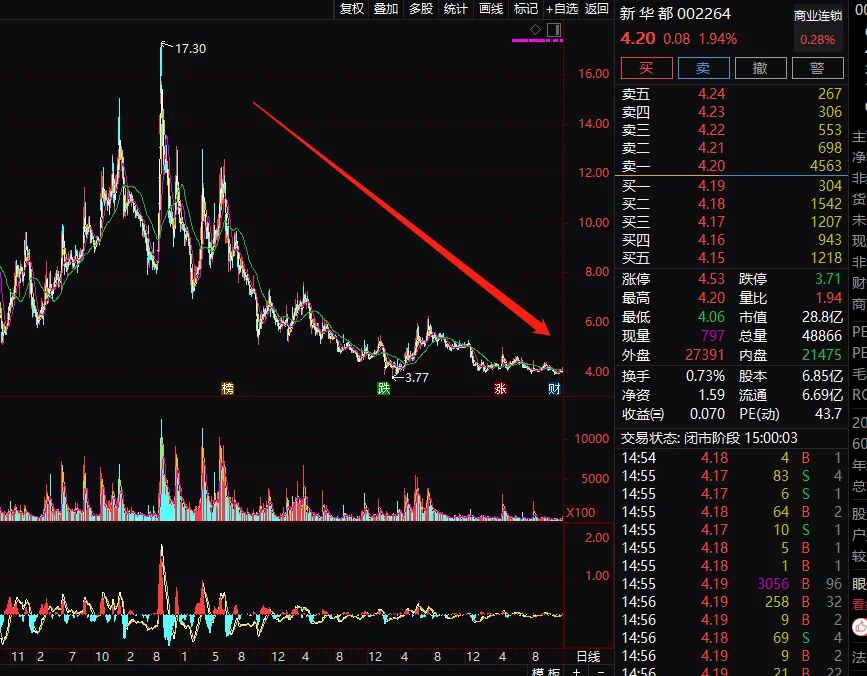Click the stock title 新华都 002264
867x676 pixels.
(675, 13)
